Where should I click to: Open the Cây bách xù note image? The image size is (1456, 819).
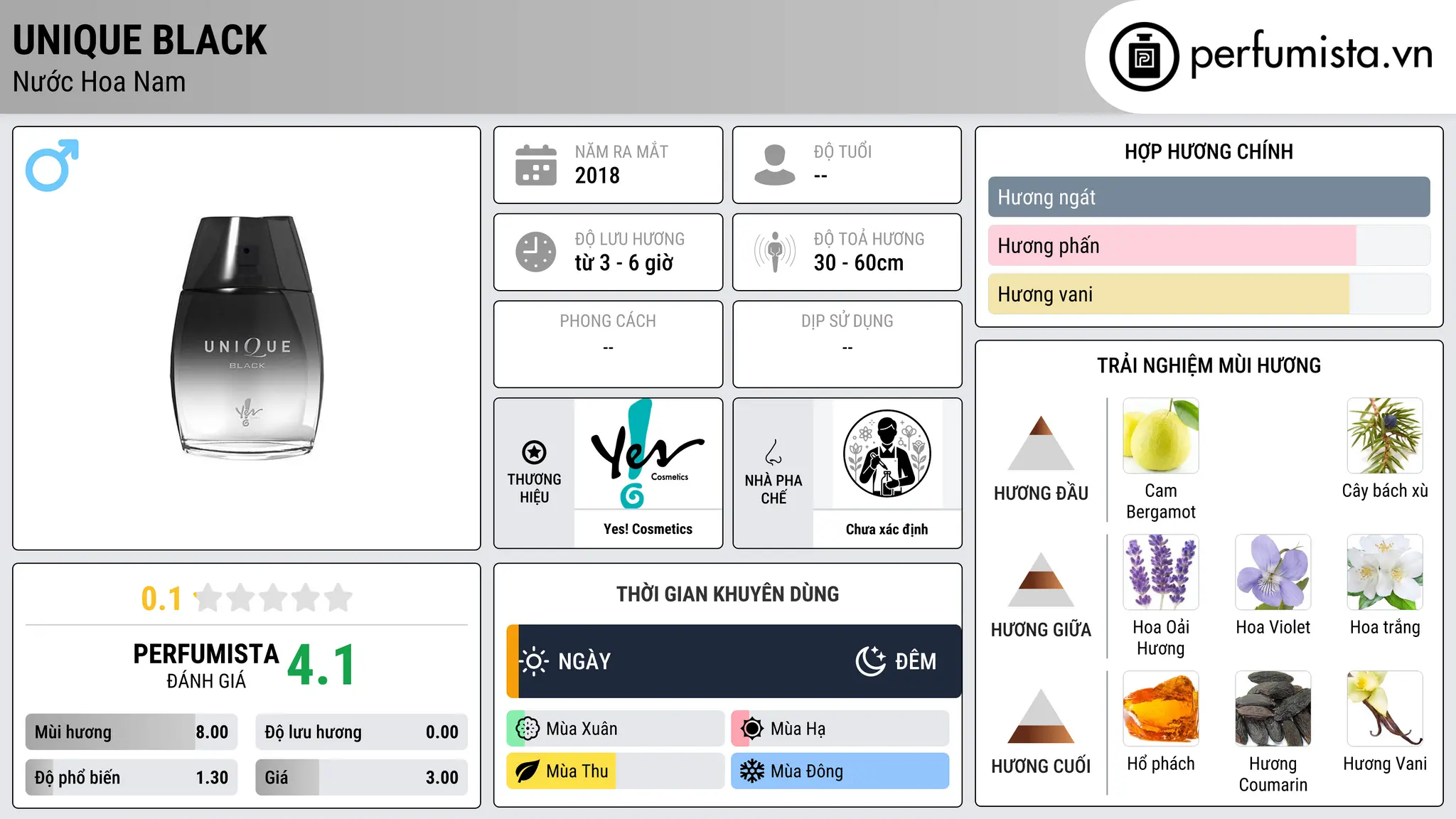(1385, 436)
